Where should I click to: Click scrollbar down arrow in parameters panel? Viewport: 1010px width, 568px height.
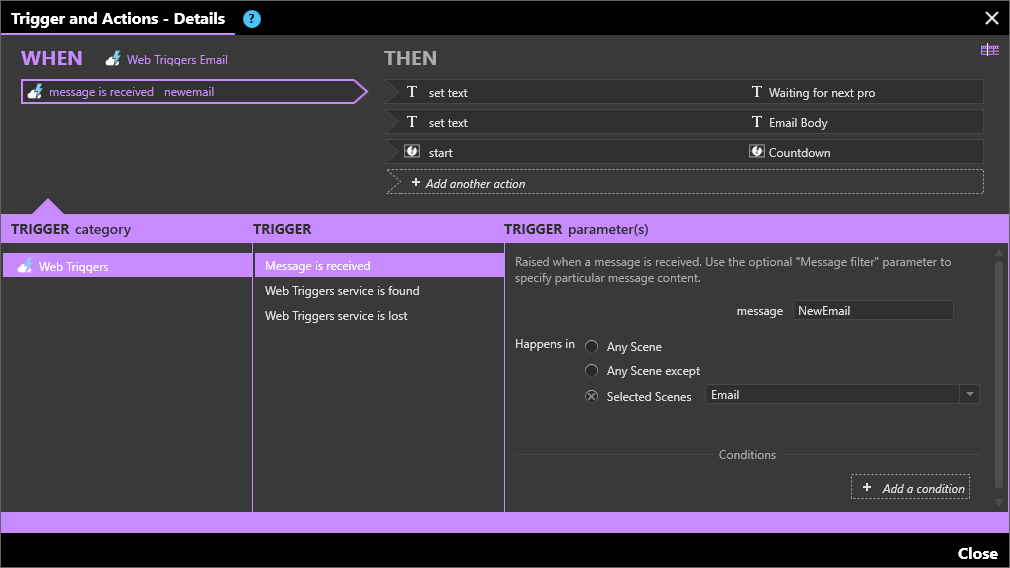tap(999, 502)
